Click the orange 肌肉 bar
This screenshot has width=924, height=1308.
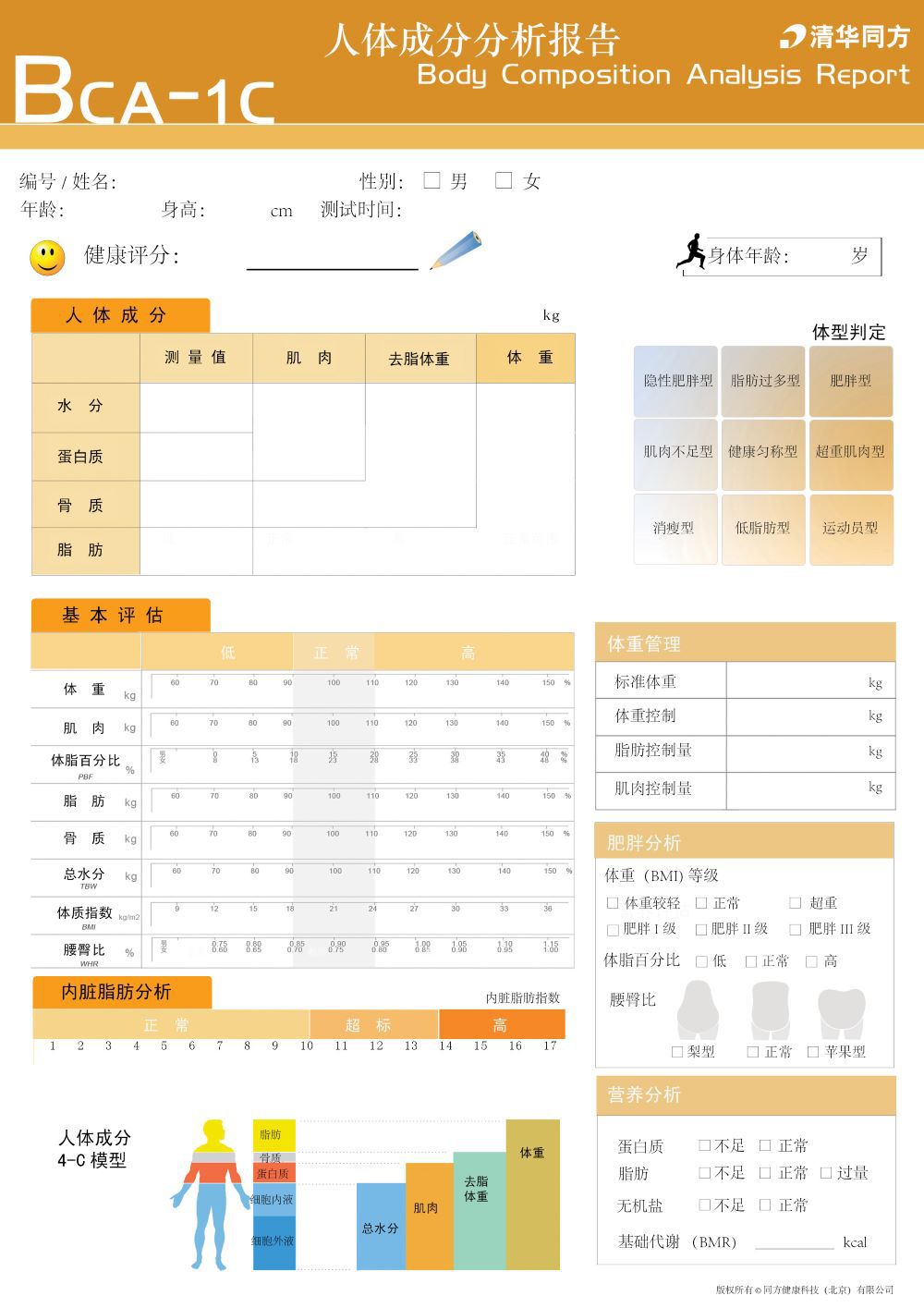click(x=430, y=1216)
